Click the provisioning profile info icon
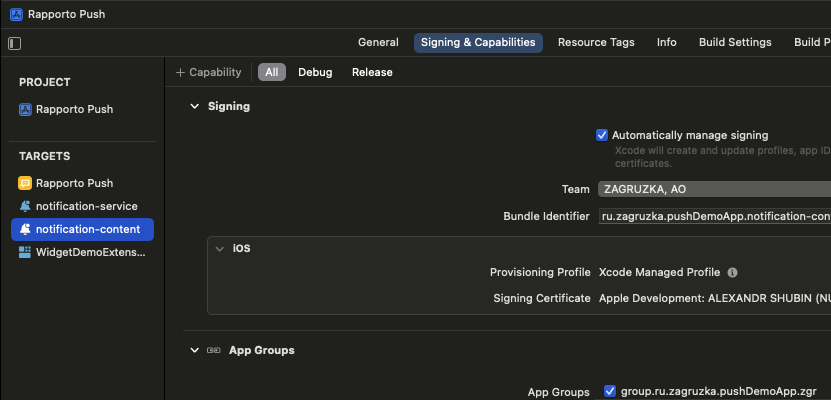The height and width of the screenshot is (400, 831). 732,272
